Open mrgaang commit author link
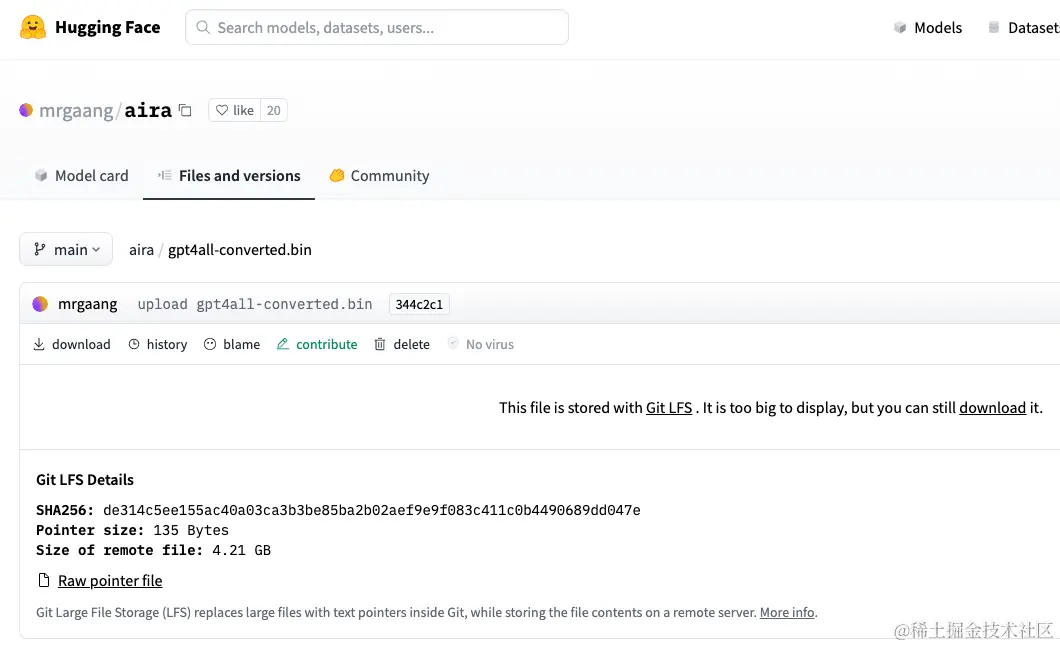1060x647 pixels. coord(88,304)
